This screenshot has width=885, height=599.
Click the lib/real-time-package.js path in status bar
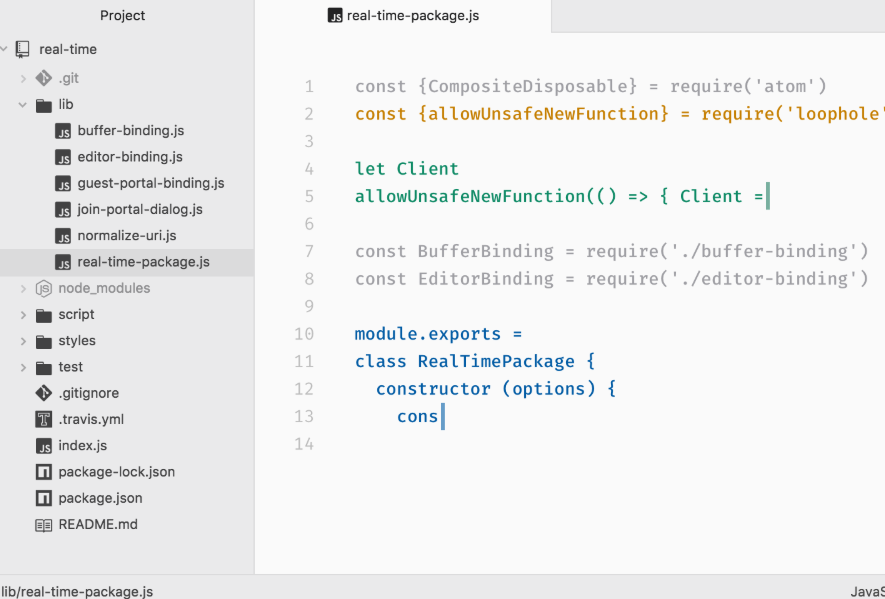tap(77, 591)
